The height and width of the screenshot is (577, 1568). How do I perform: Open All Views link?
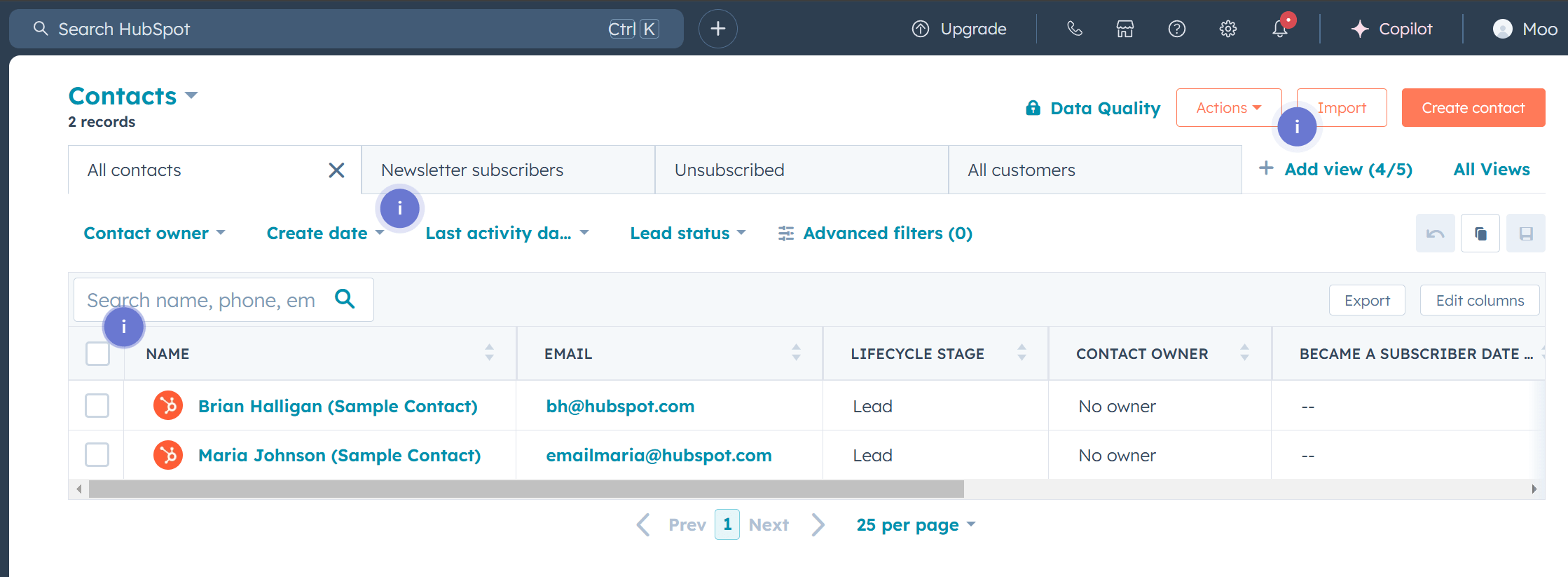click(1492, 170)
